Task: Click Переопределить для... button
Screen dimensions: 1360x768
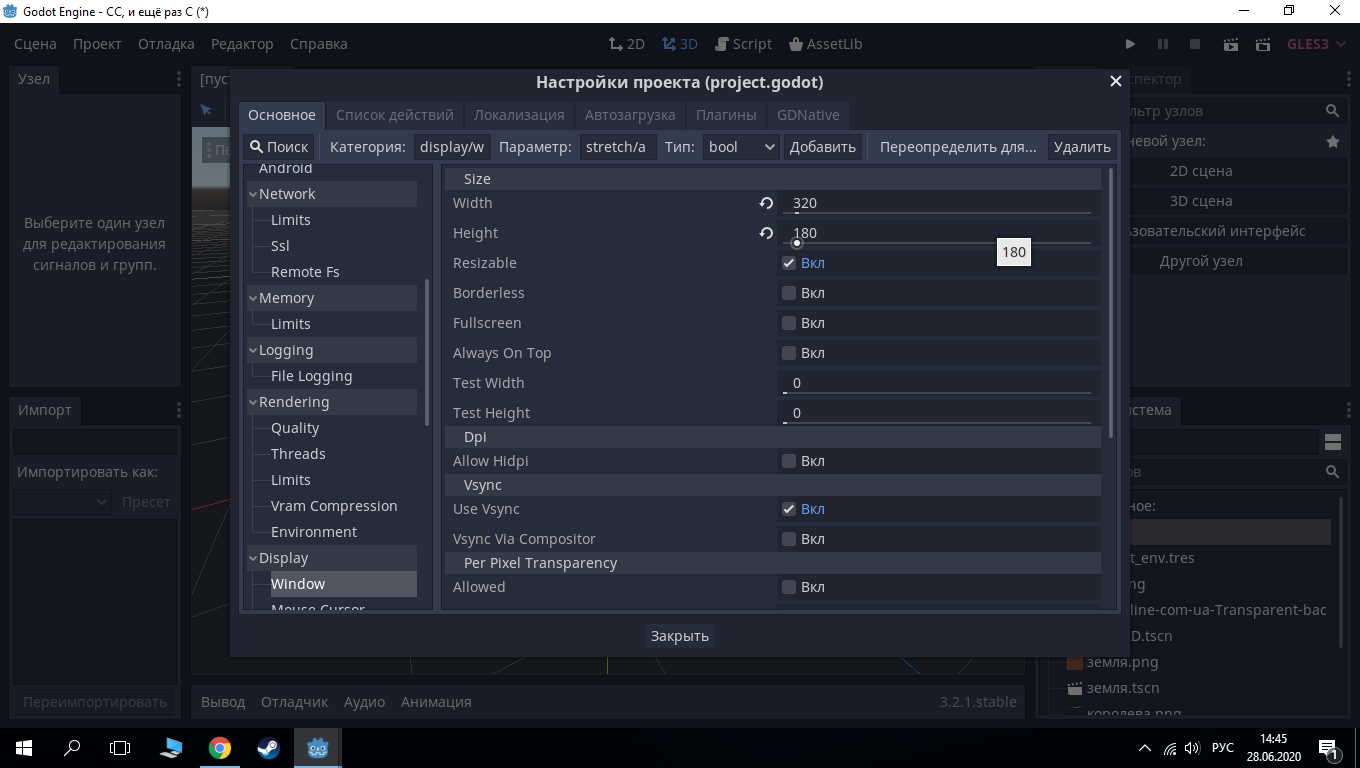Action: pos(958,147)
